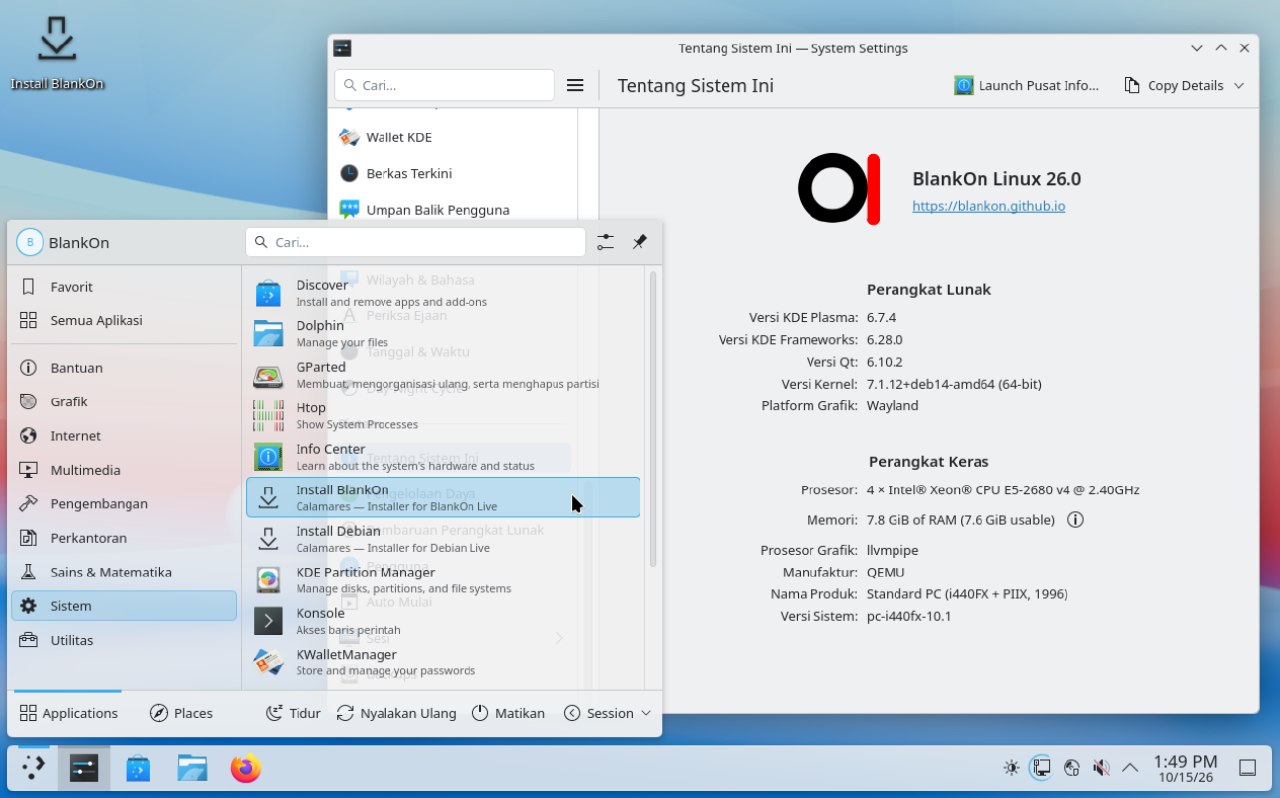
Task: Open Firefox from the taskbar
Action: [245, 768]
